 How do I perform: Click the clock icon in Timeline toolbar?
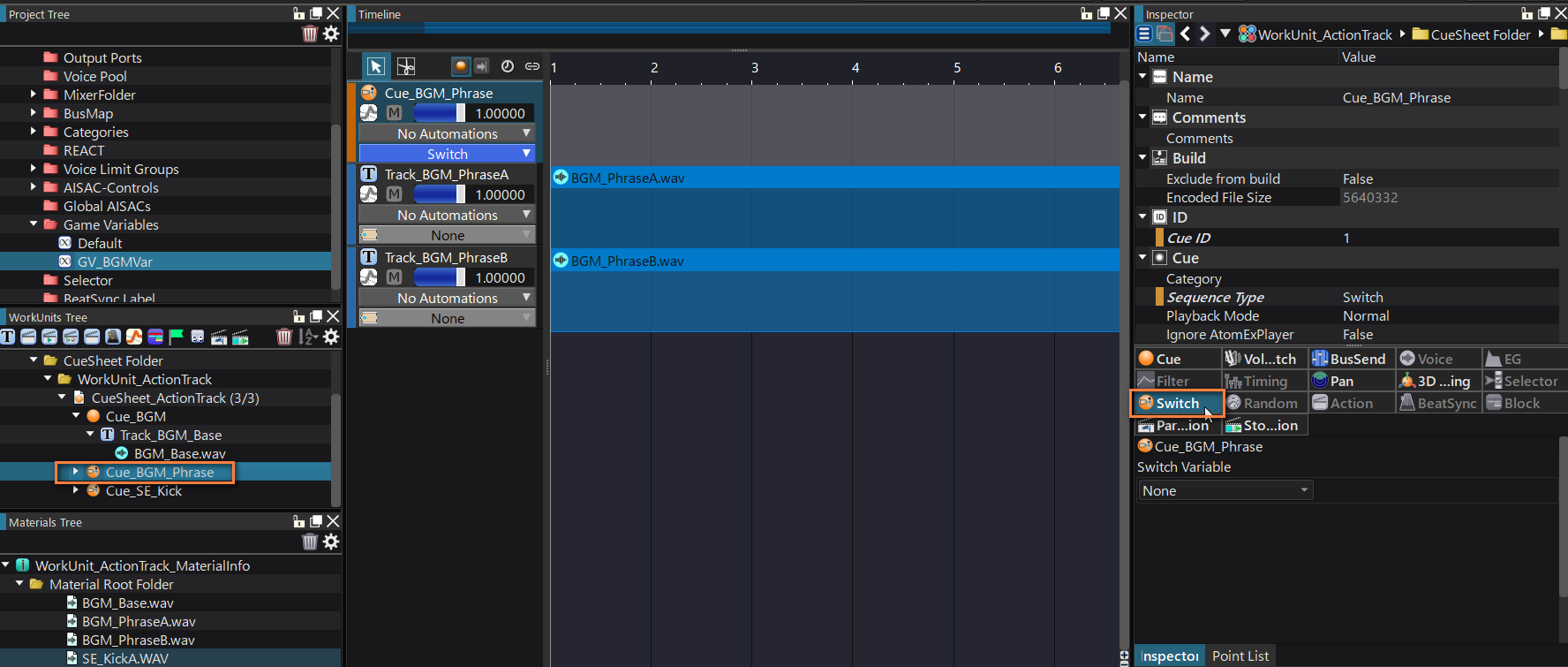point(508,66)
